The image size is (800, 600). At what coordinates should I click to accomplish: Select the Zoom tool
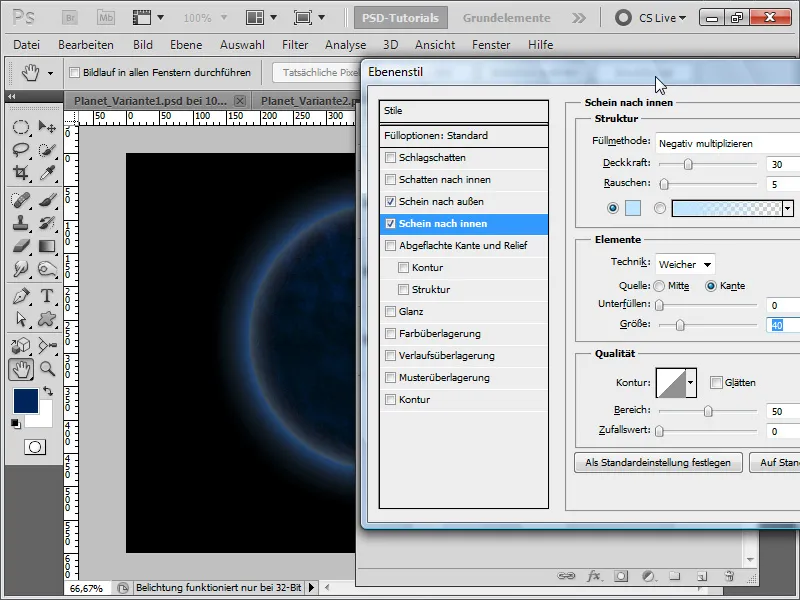coord(47,368)
